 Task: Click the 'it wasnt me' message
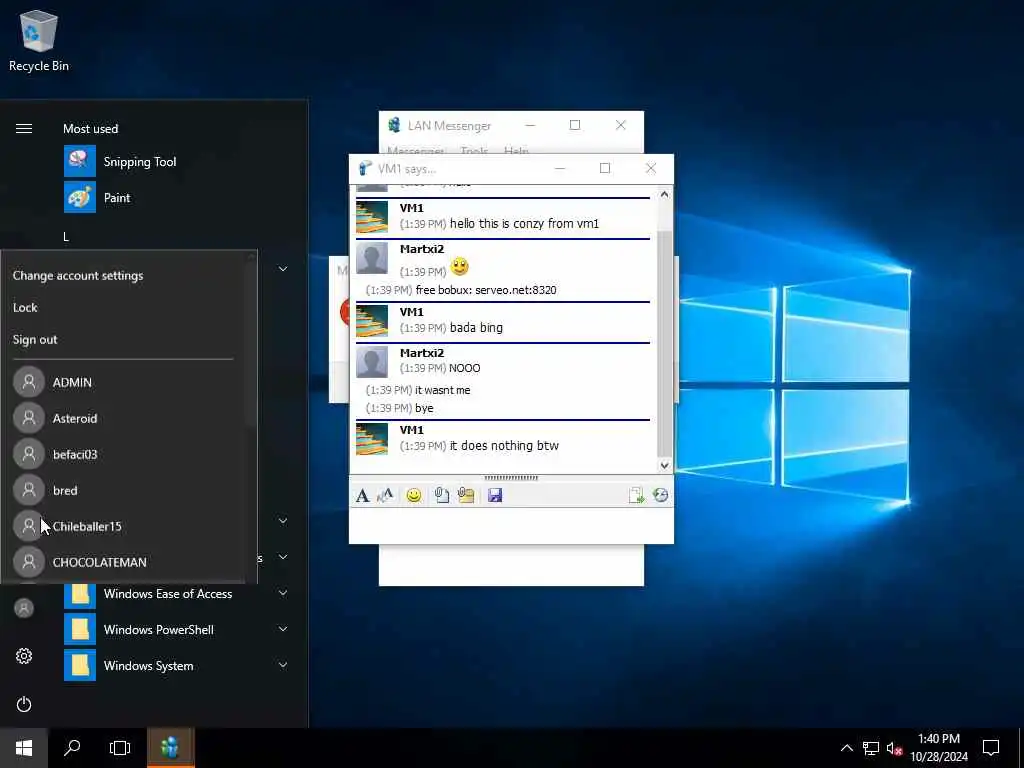(442, 390)
